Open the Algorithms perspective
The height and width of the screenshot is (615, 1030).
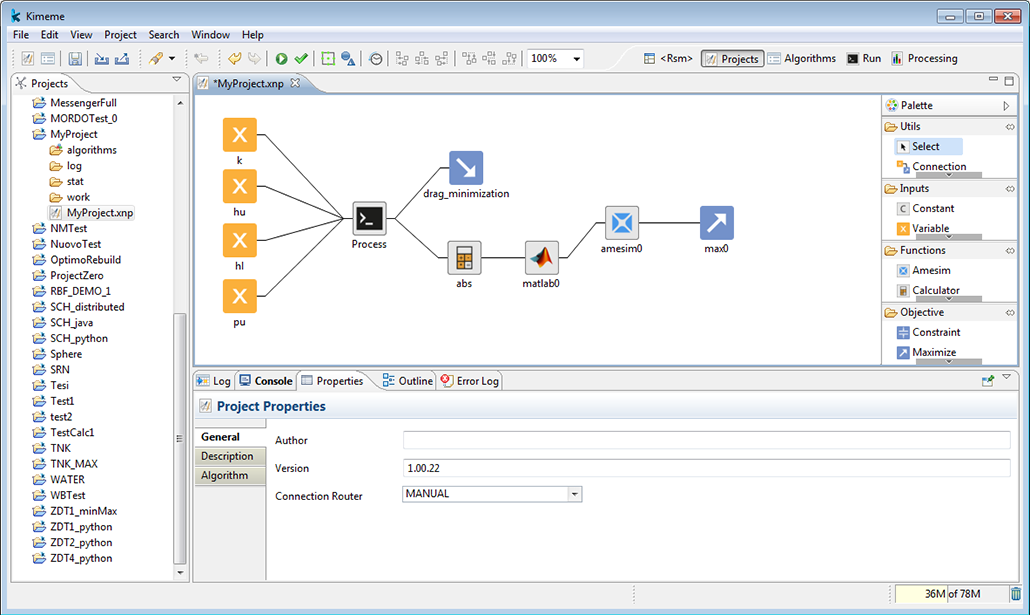(x=802, y=58)
